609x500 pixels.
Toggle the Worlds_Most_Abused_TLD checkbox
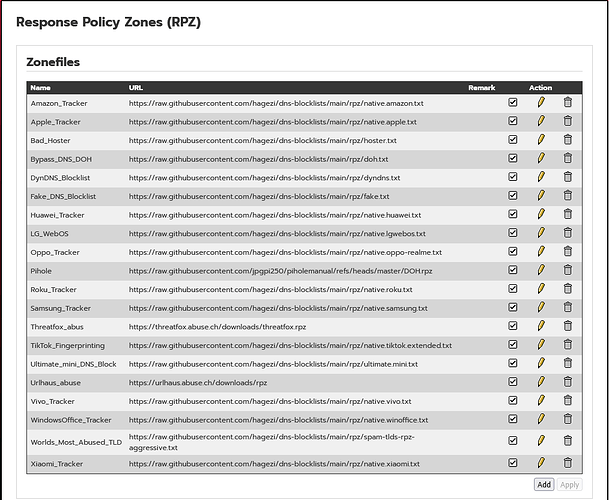tap(513, 441)
